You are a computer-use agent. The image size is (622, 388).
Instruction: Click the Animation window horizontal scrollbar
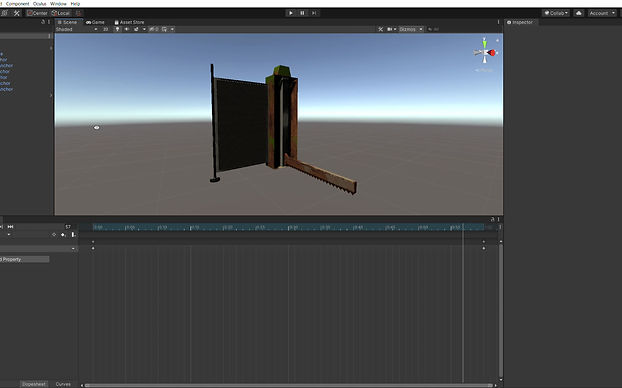288,385
